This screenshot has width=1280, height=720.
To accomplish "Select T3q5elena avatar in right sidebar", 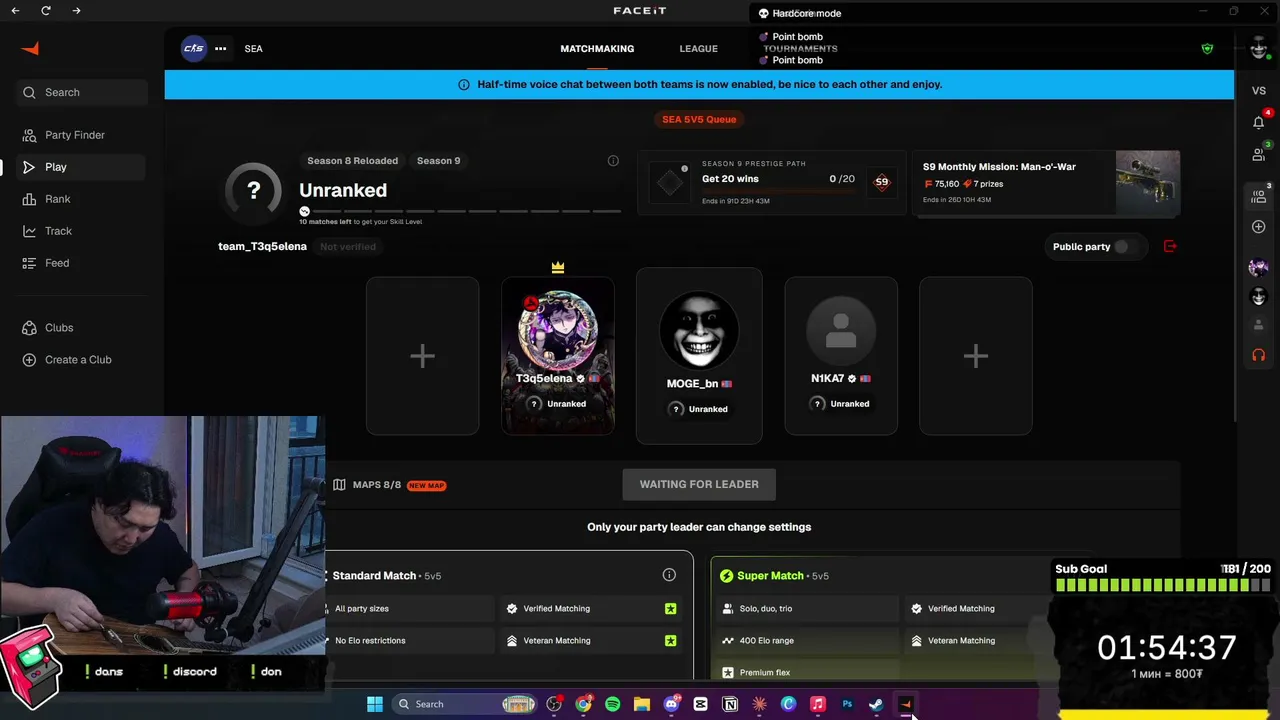I will pyautogui.click(x=1259, y=267).
